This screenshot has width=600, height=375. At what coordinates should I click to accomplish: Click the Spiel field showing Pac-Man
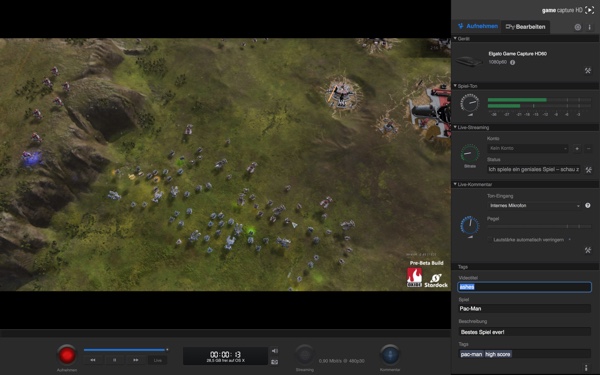click(524, 308)
